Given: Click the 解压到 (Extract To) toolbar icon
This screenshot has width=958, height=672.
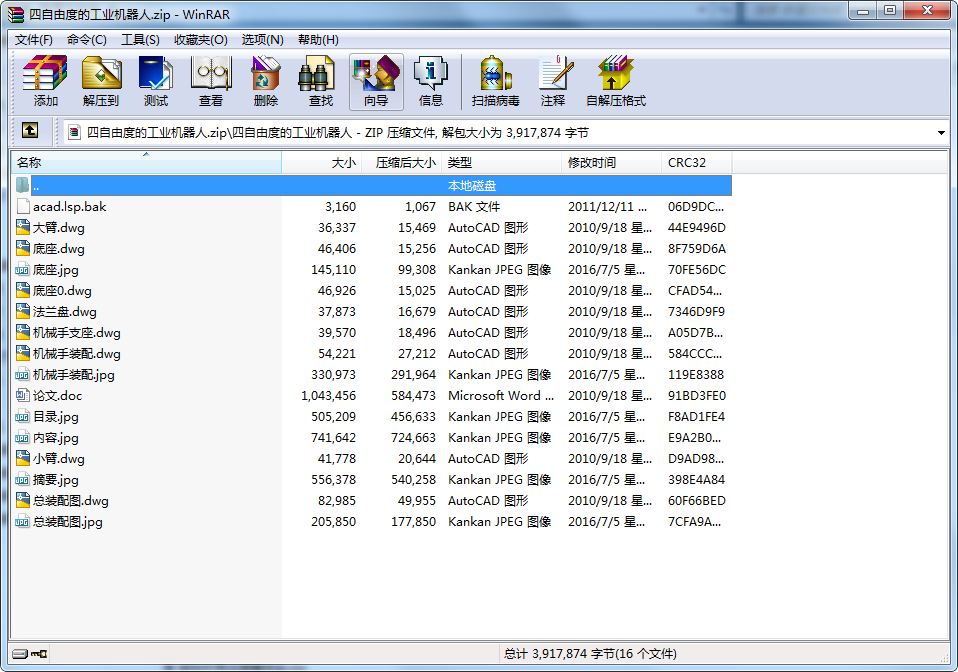Looking at the screenshot, I should [101, 81].
